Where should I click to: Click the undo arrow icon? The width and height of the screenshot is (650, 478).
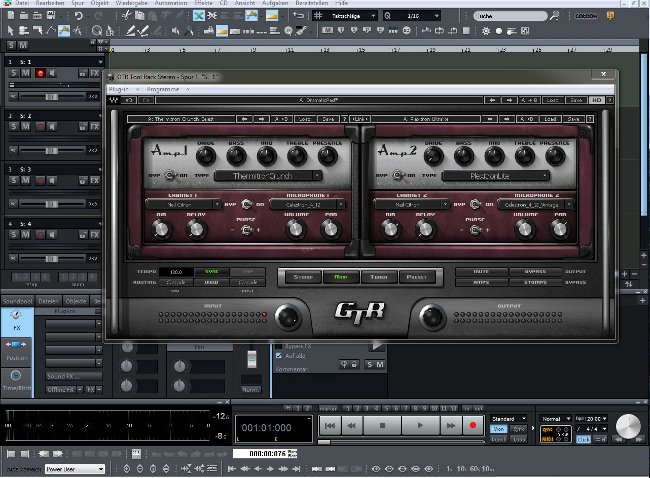(79, 16)
